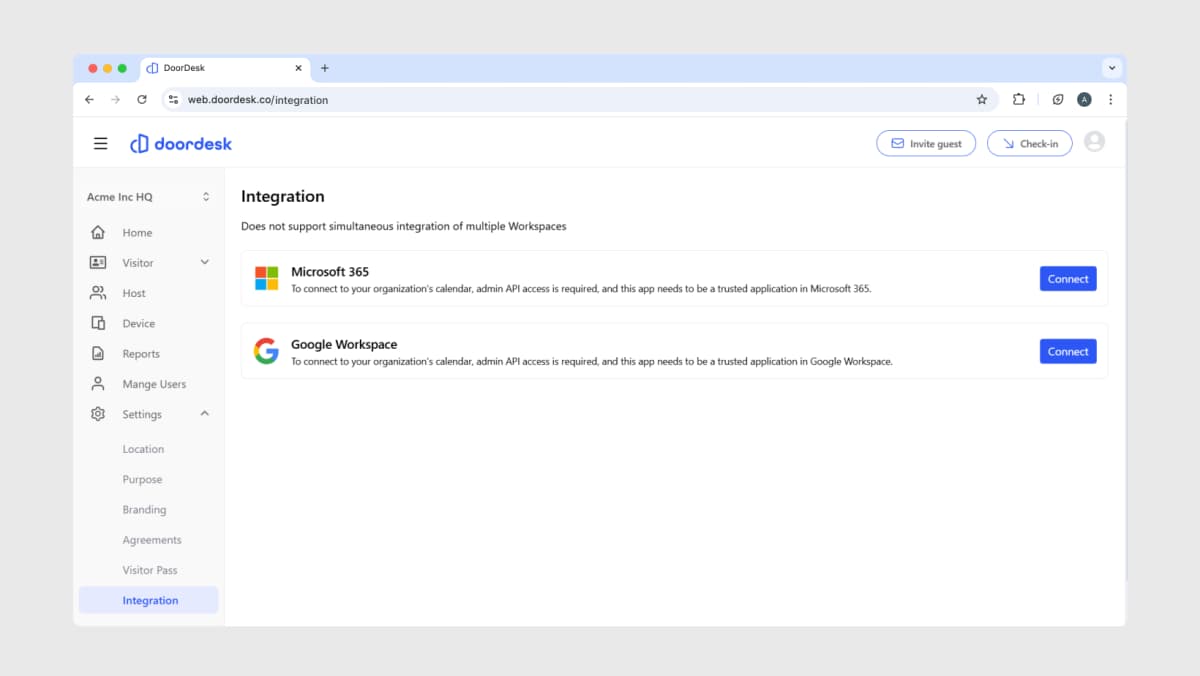Click site info icon in address bar
Screen dimensions: 1200x676
pos(173,100)
